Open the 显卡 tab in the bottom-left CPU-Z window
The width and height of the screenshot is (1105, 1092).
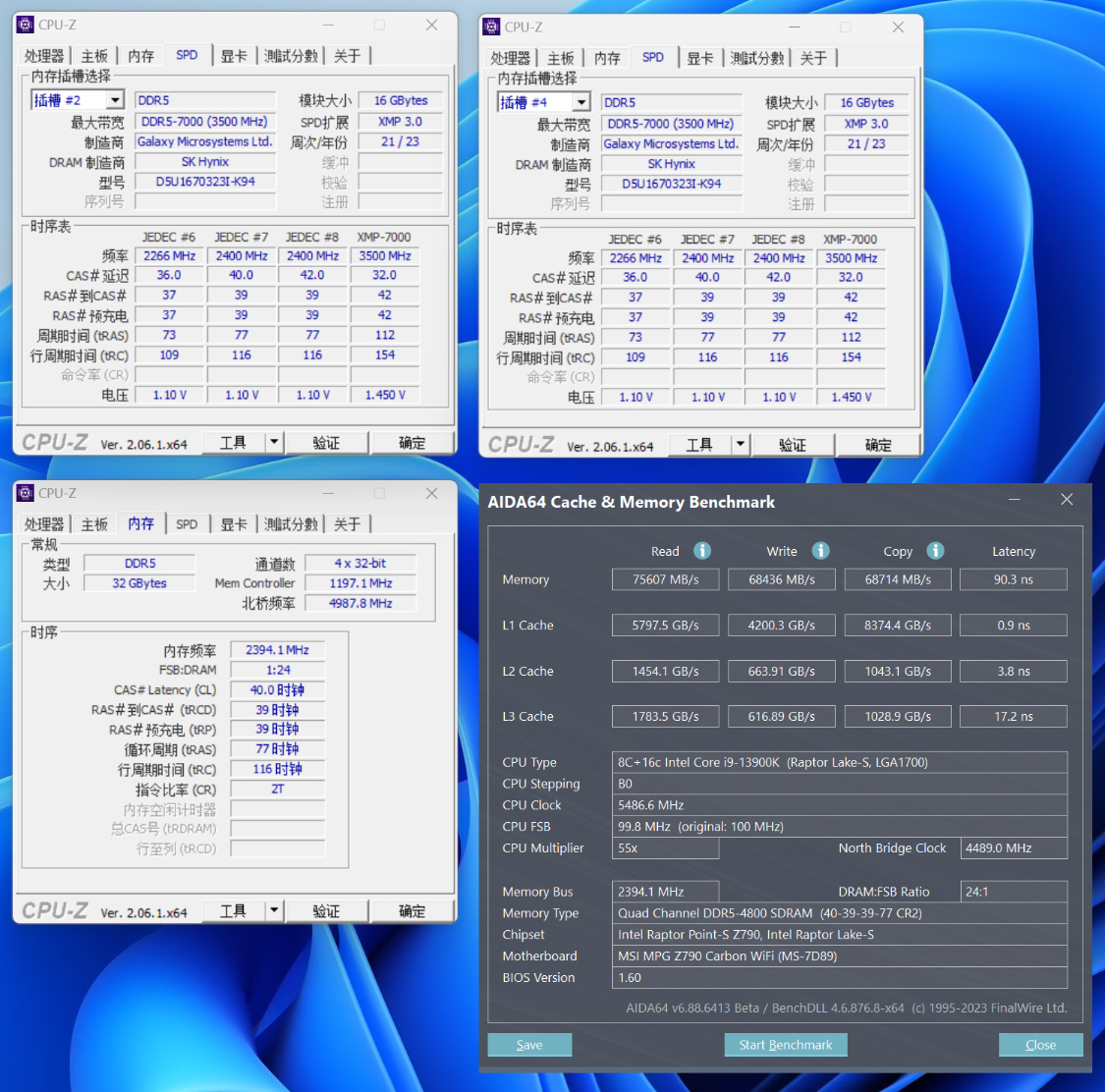coord(233,523)
